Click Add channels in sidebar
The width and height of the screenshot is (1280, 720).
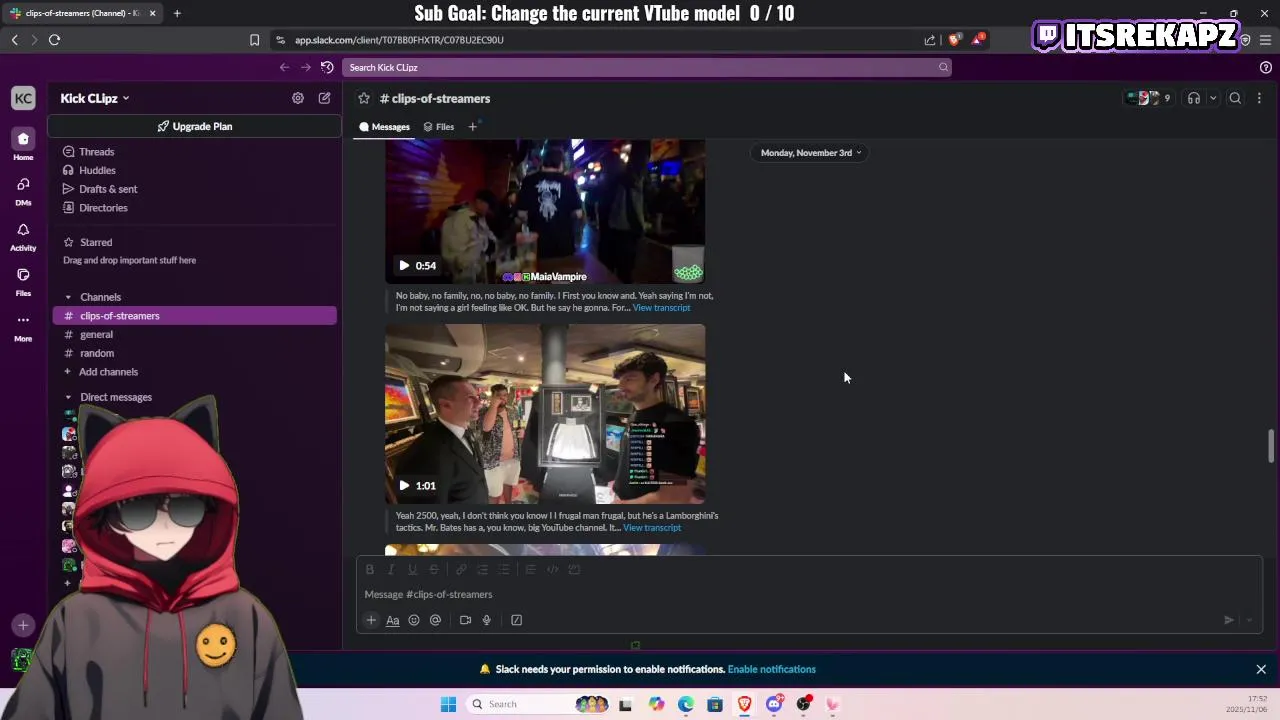pyautogui.click(x=108, y=372)
